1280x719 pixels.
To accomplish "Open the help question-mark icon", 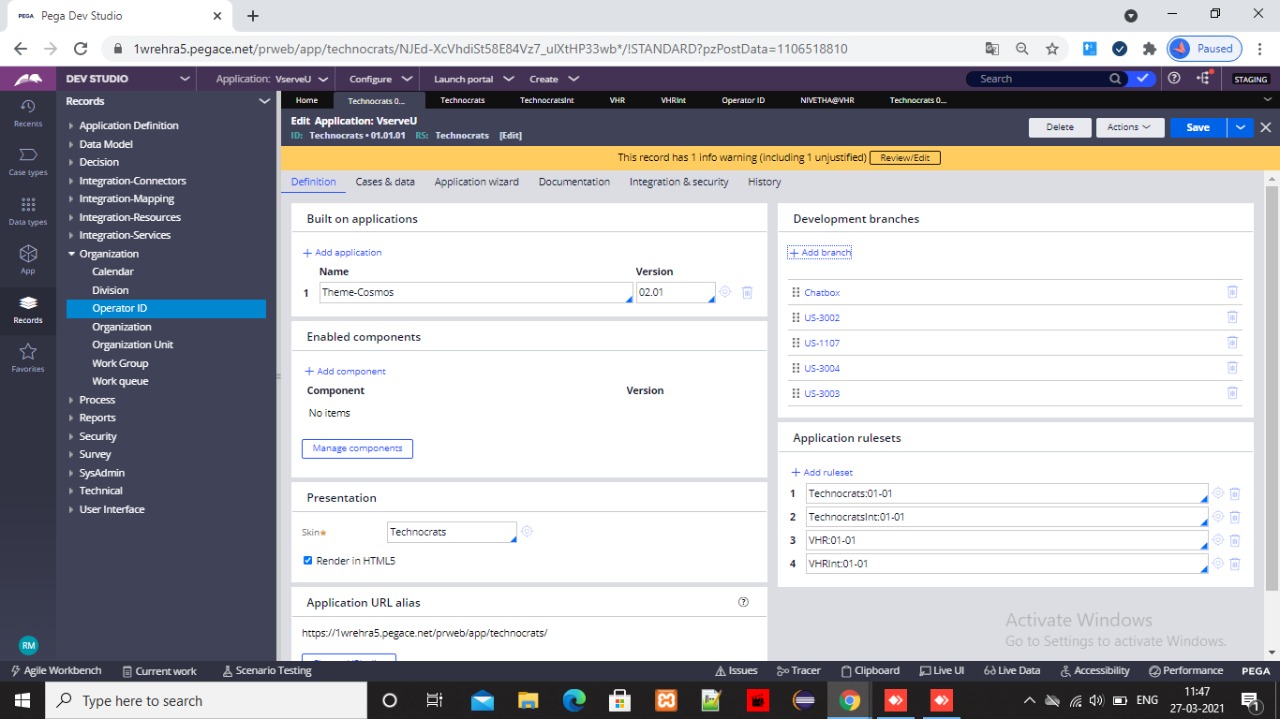I will [1174, 79].
